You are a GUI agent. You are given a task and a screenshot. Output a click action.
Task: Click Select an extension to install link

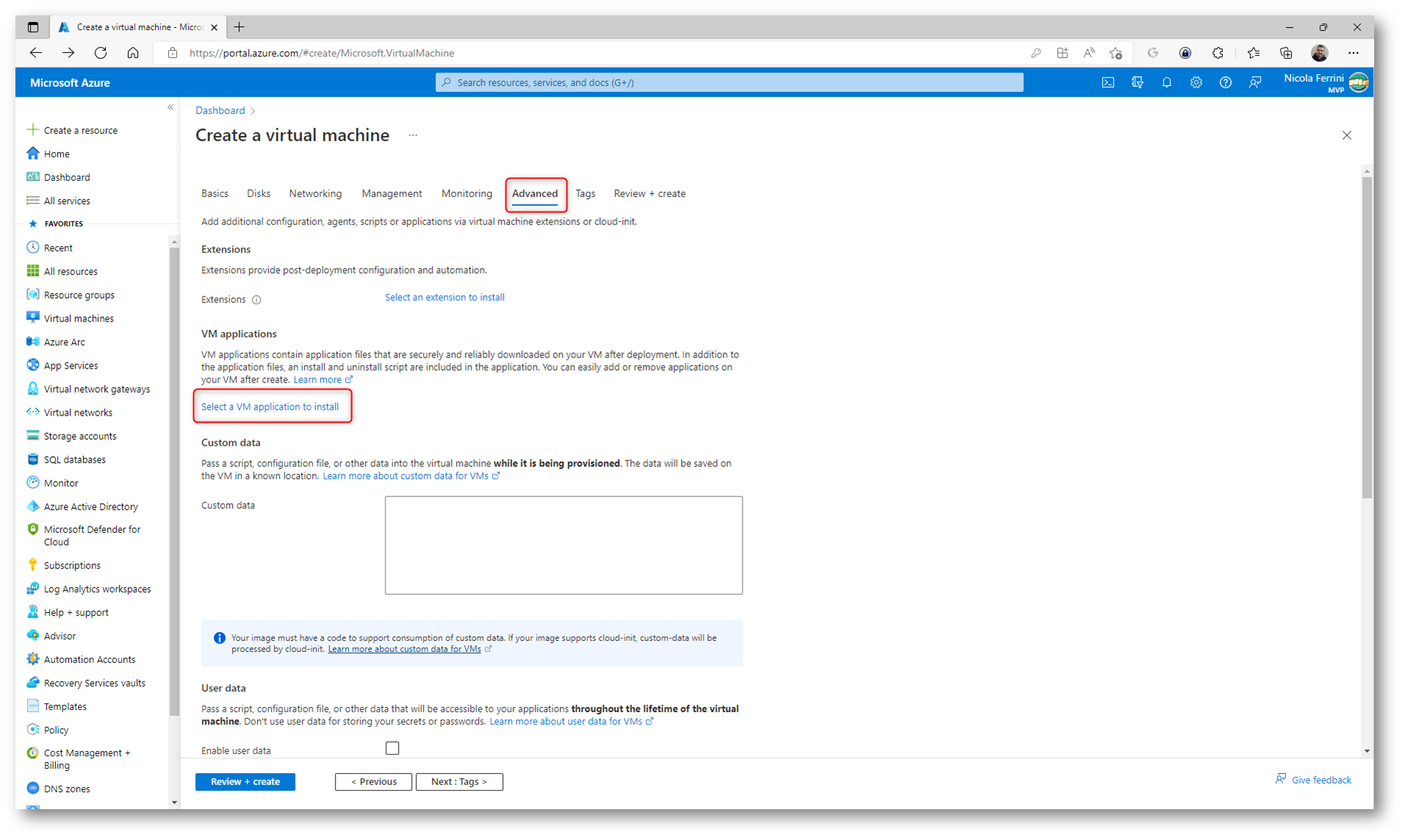click(x=444, y=297)
